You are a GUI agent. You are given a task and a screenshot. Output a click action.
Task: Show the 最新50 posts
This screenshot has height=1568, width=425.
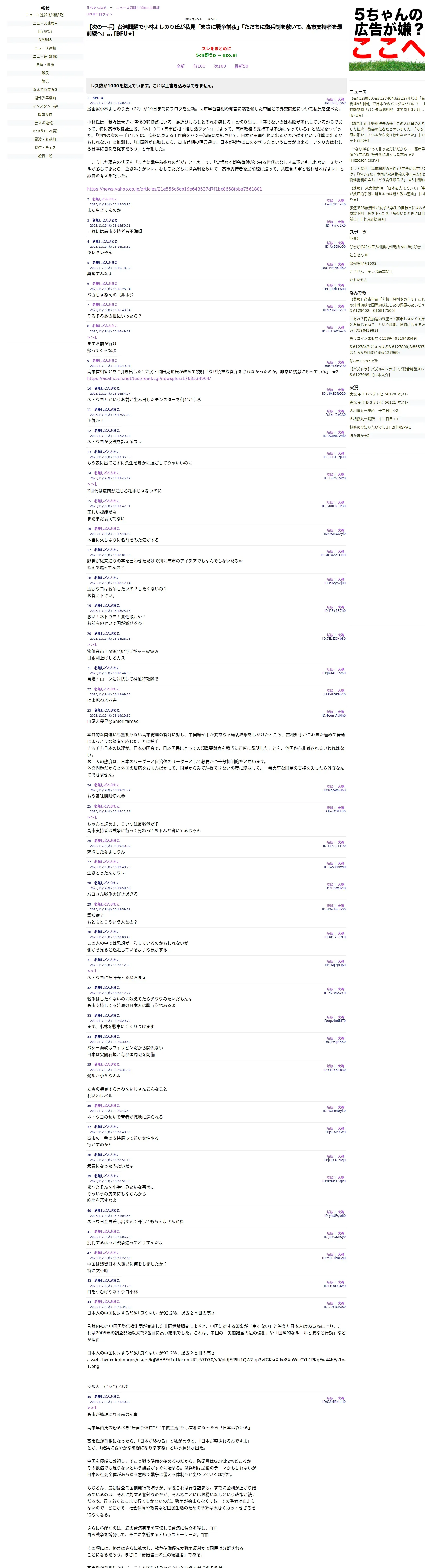pos(241,66)
